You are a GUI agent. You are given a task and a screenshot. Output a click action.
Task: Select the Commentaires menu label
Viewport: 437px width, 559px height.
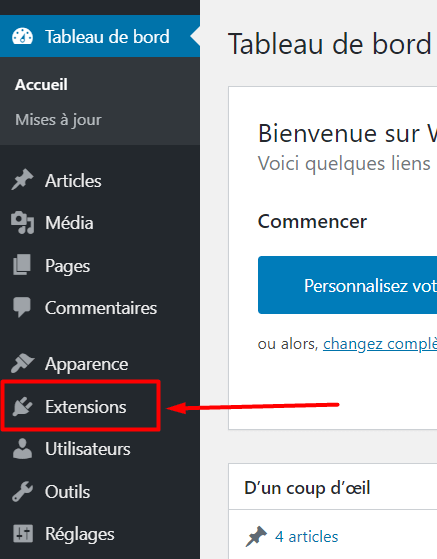tap(101, 308)
